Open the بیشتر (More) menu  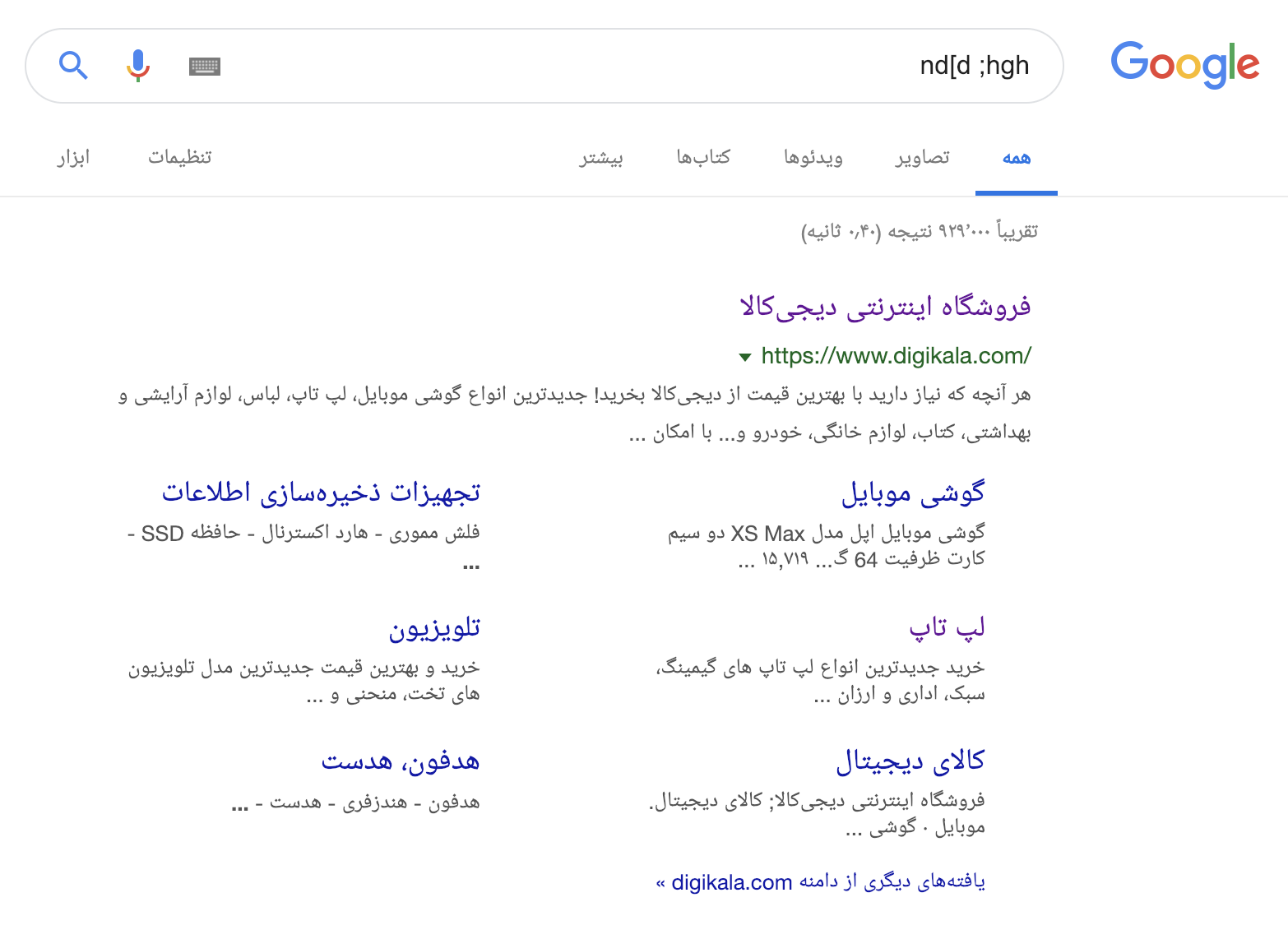tap(601, 157)
